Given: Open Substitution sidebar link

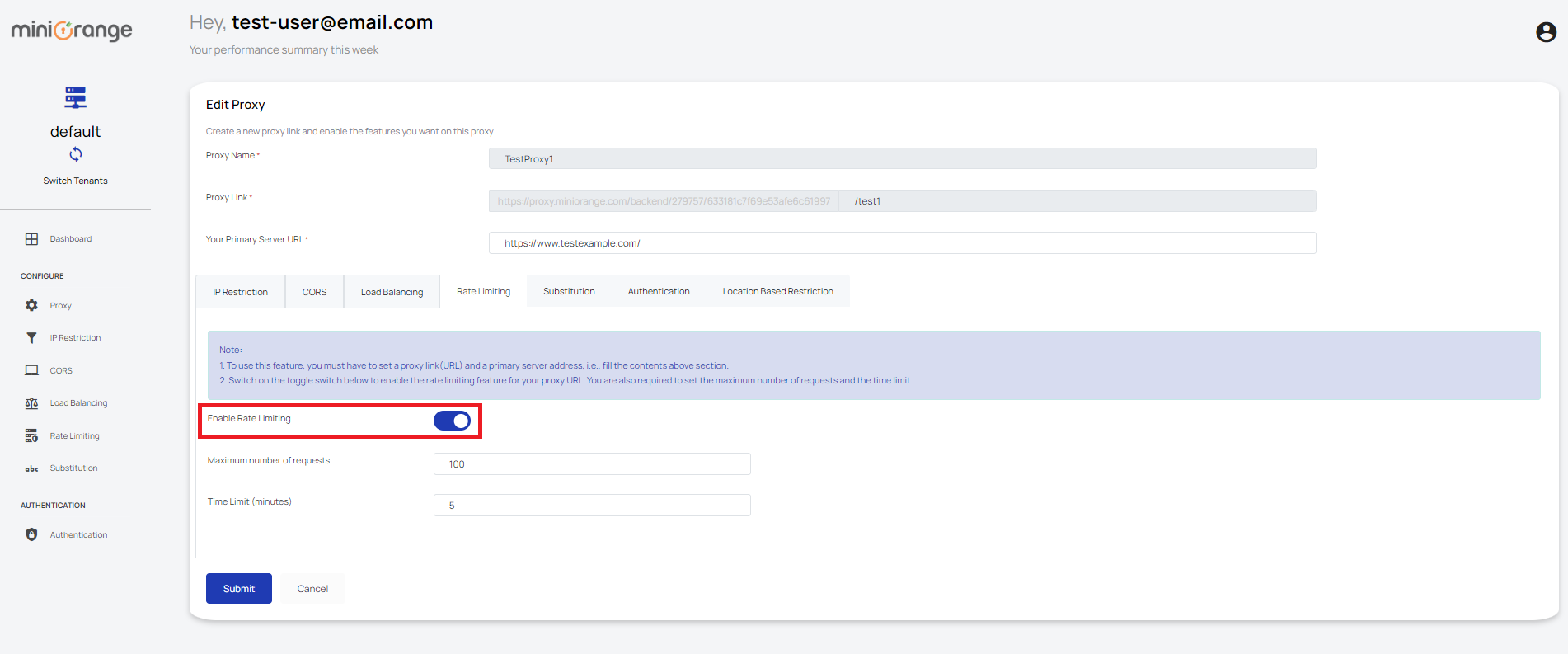Looking at the screenshot, I should (73, 468).
